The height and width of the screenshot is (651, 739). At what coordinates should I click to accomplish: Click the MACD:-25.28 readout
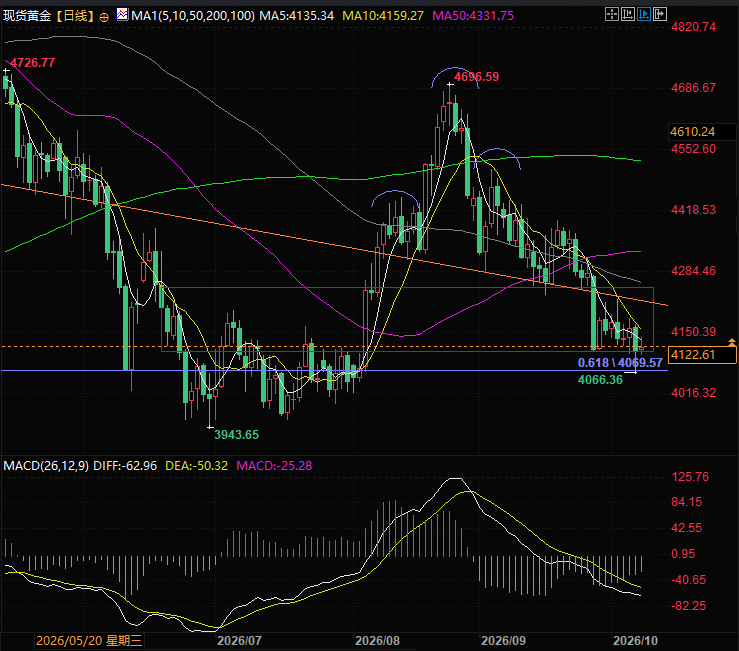click(274, 466)
